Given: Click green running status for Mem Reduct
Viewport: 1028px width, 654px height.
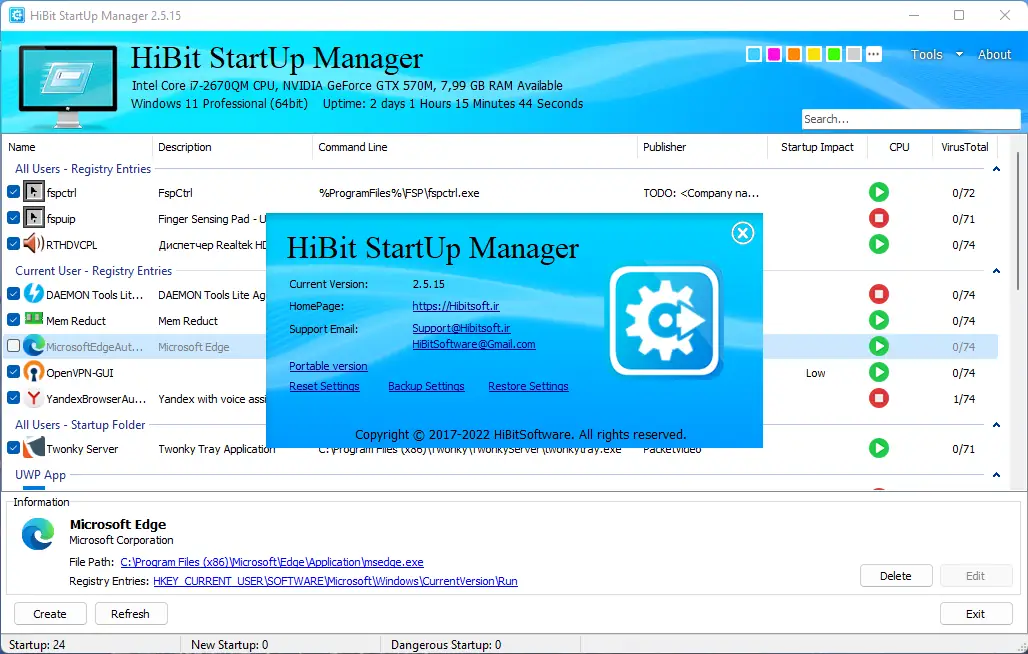Looking at the screenshot, I should 879,320.
